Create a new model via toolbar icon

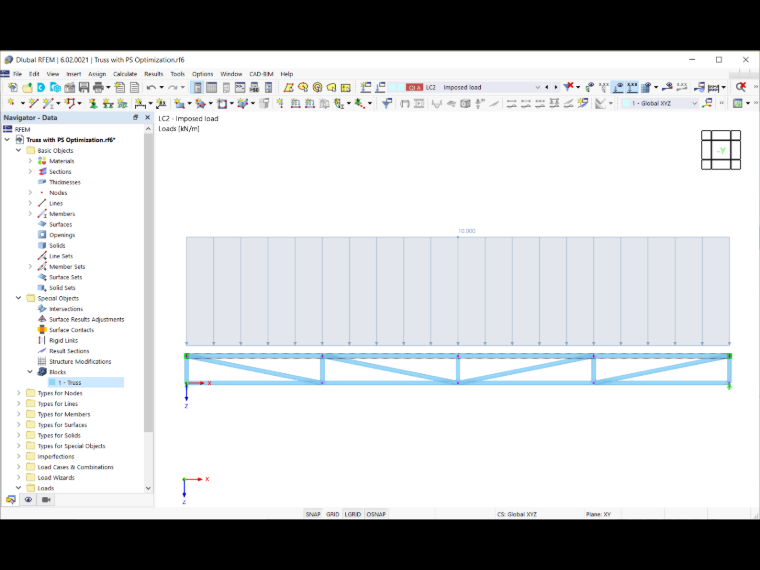pos(13,87)
